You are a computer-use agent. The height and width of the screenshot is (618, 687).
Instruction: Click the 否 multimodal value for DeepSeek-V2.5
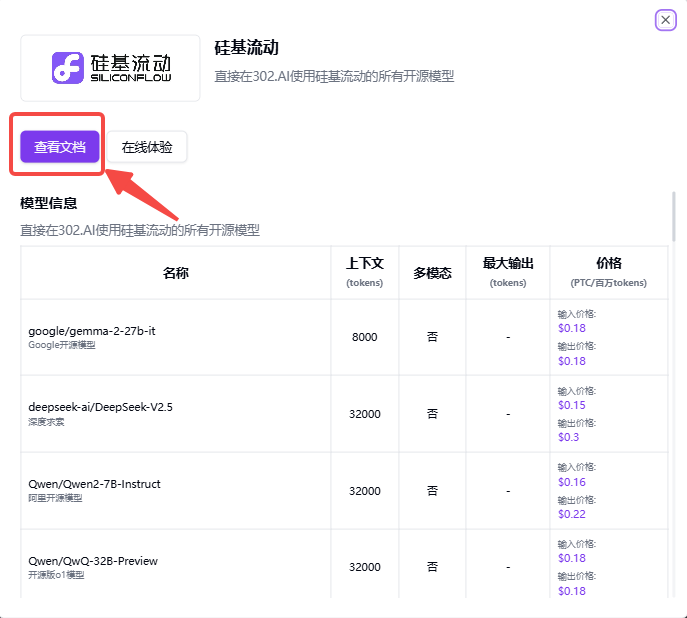click(432, 414)
